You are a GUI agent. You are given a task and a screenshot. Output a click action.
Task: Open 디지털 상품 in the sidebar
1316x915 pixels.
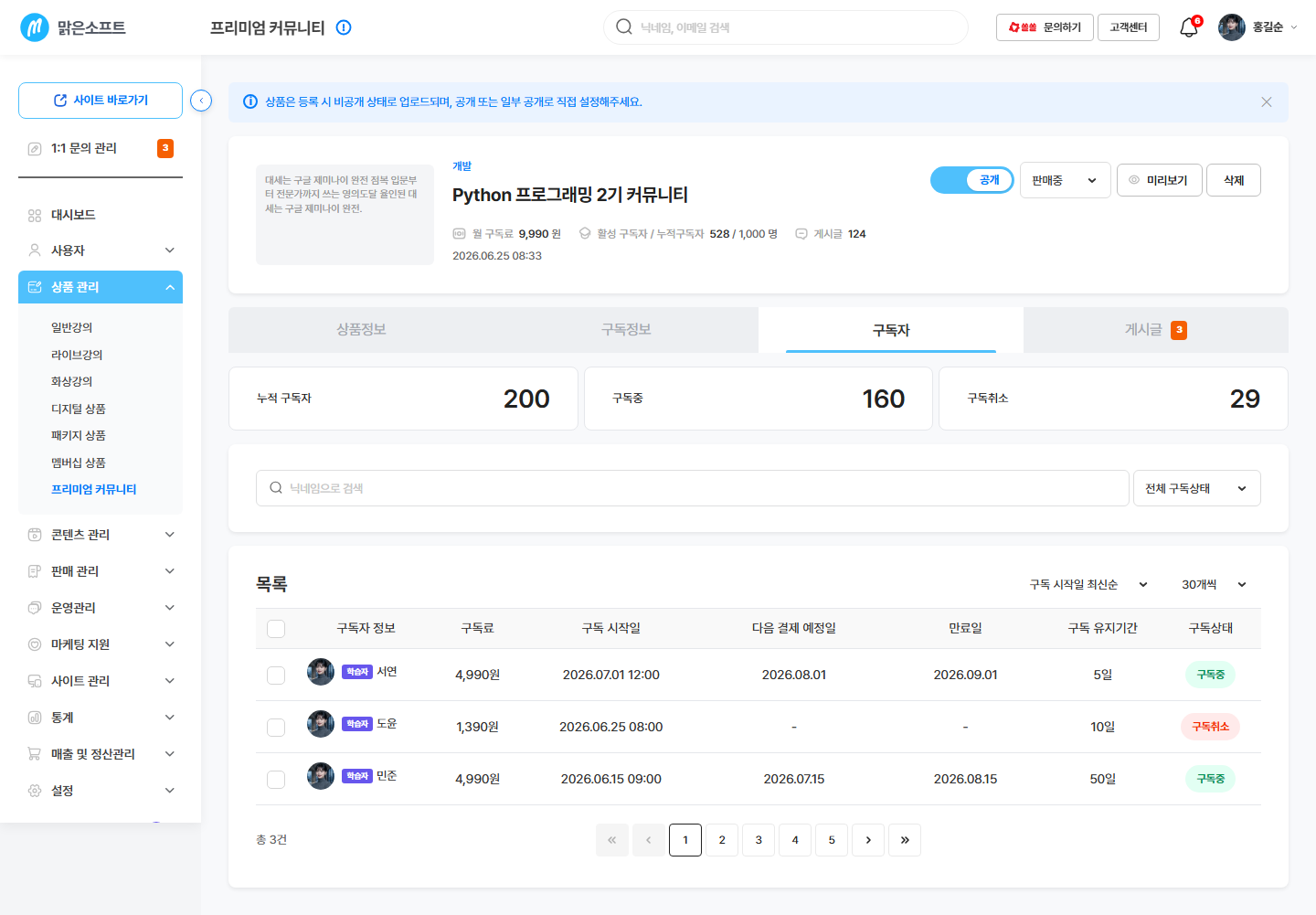coord(79,409)
